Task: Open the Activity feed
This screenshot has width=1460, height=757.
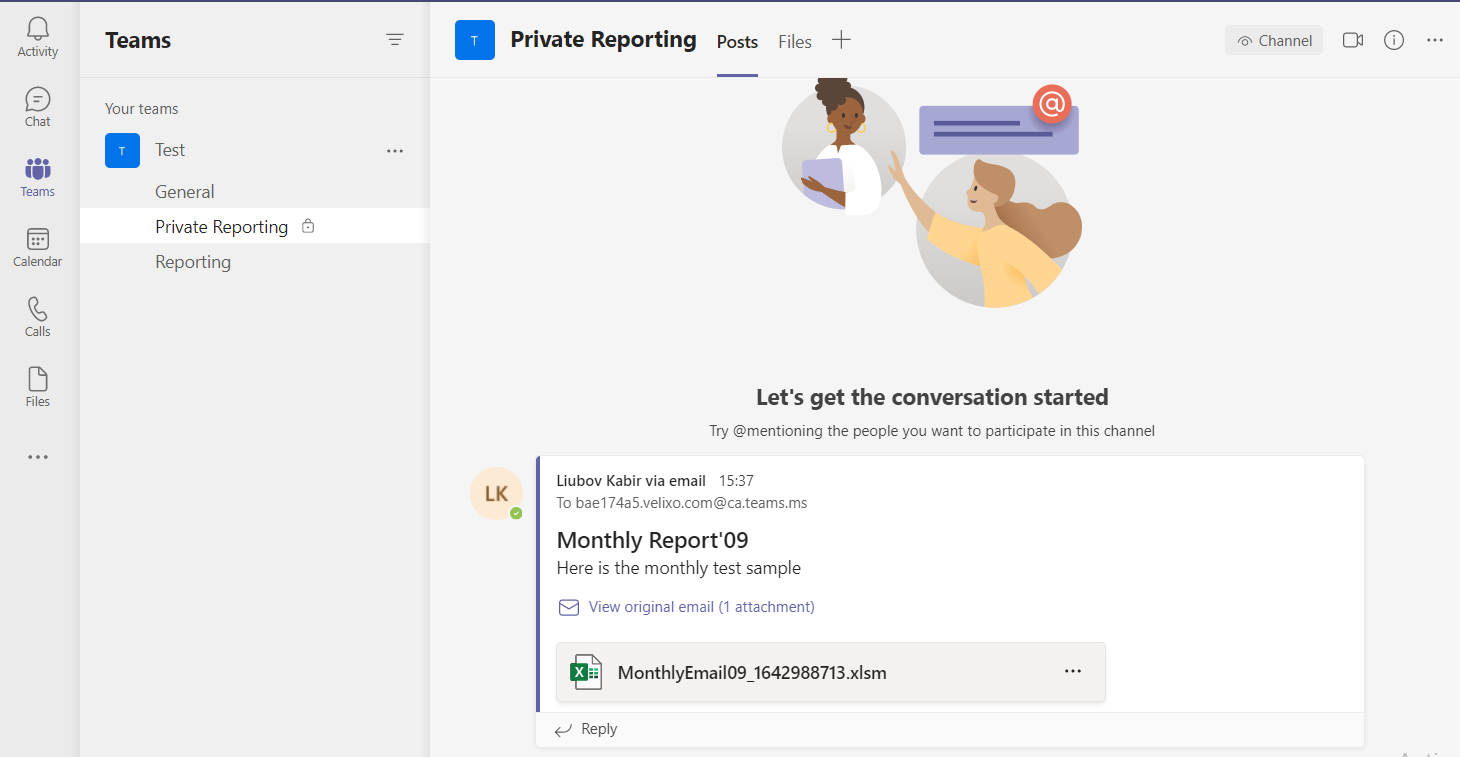Action: click(x=38, y=38)
